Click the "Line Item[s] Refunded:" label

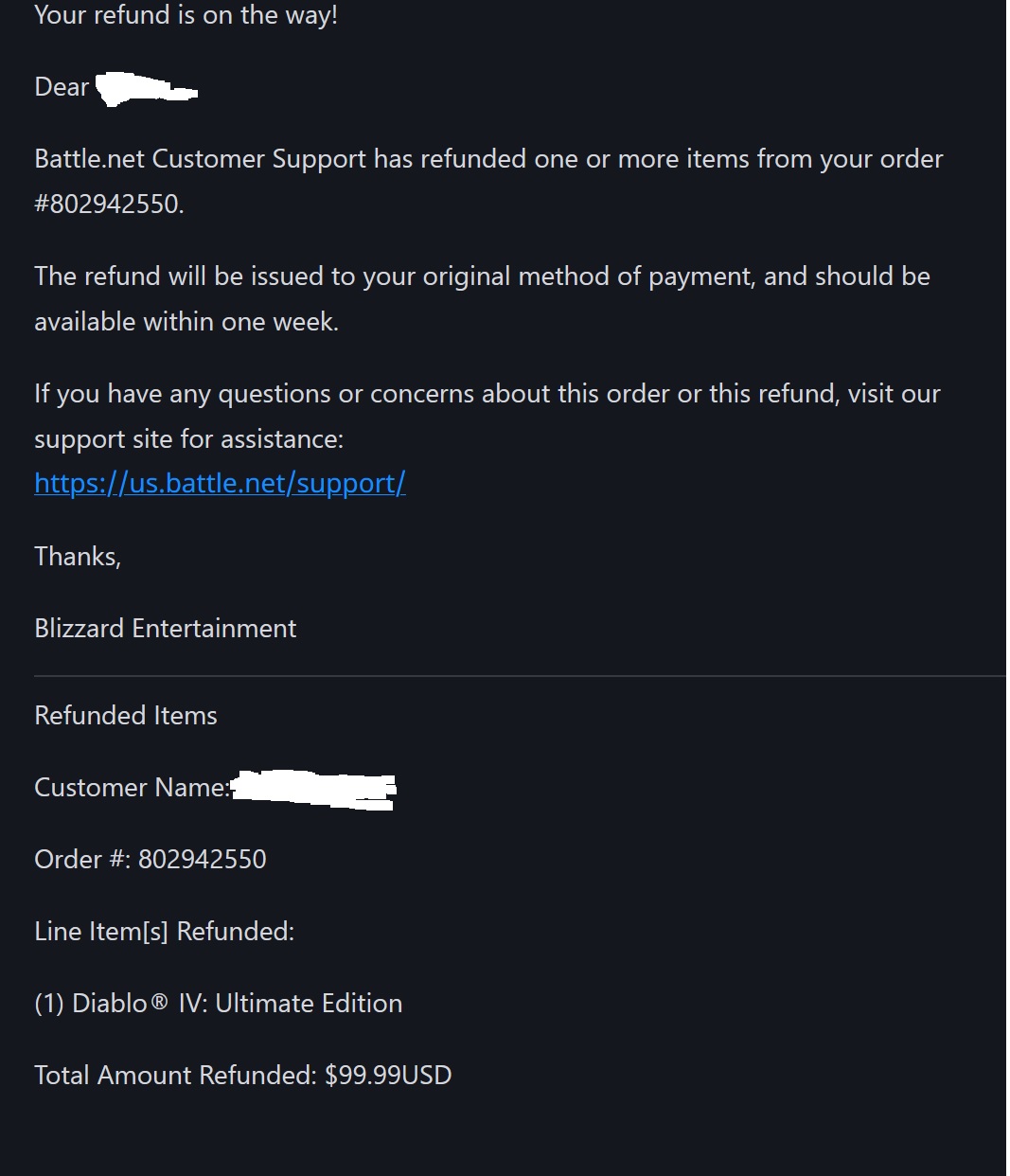click(x=164, y=931)
